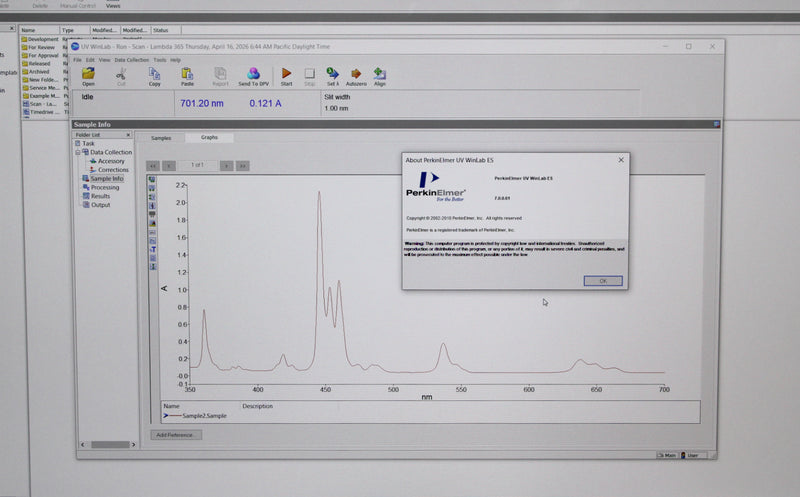Click the Send To DPV icon
Viewport: 800px width, 497px height.
click(x=253, y=77)
